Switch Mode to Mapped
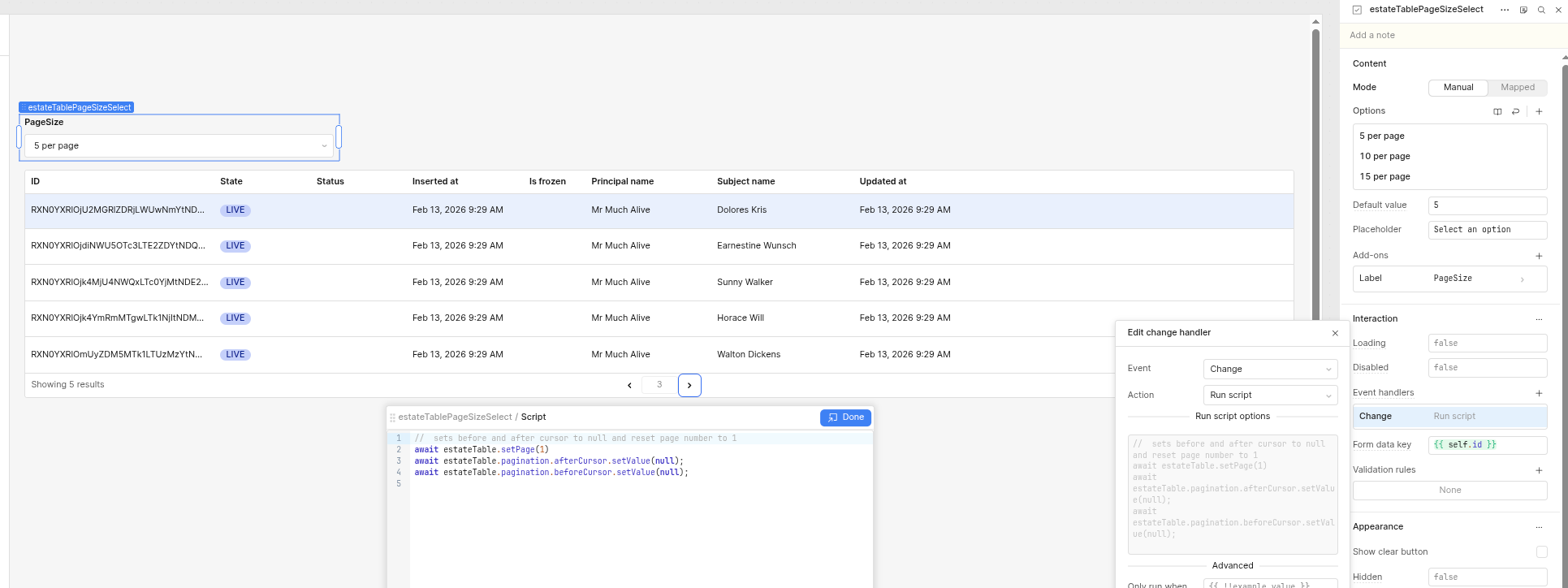Viewport: 1568px width, 588px height. [1517, 87]
